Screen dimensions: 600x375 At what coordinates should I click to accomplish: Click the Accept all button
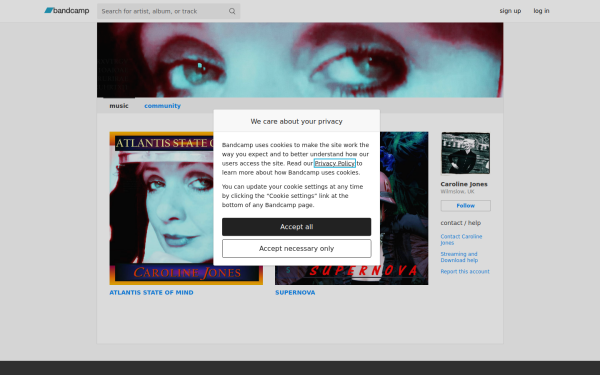[x=297, y=227]
